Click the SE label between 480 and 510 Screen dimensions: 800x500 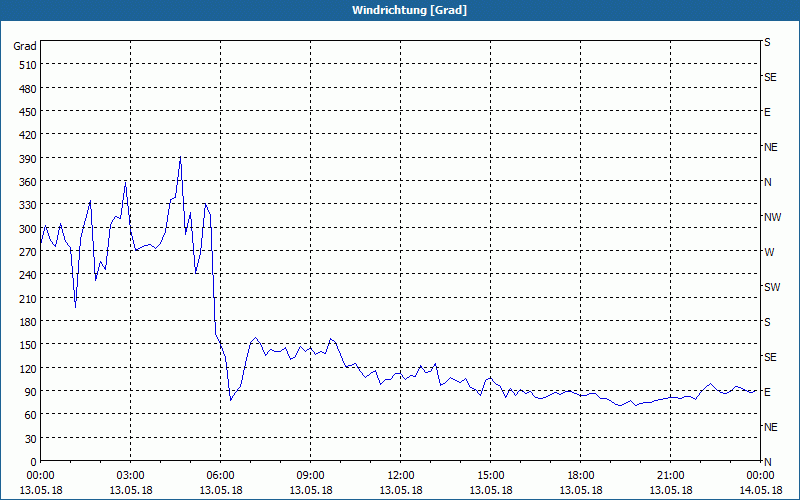(x=770, y=77)
